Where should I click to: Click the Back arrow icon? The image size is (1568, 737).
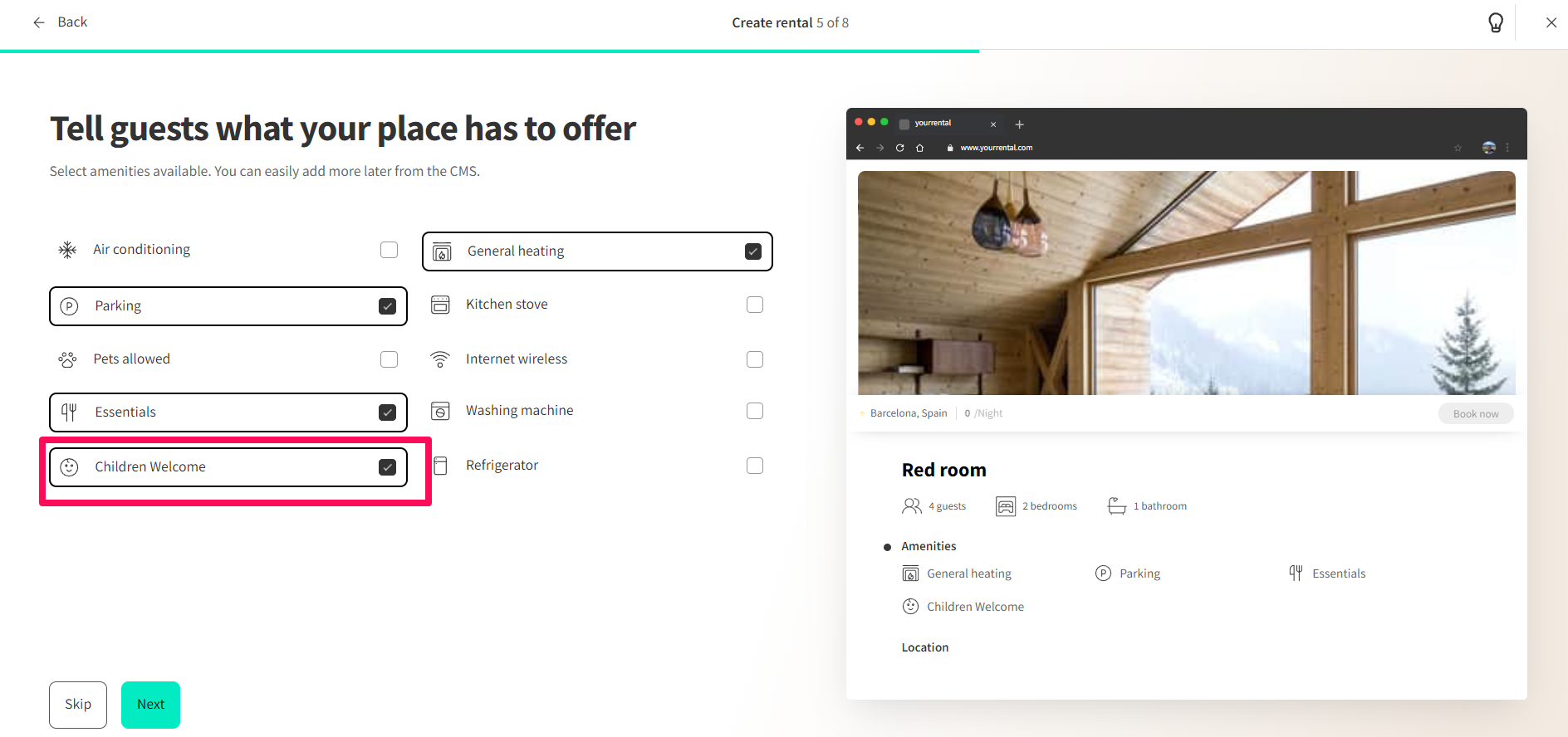(39, 22)
